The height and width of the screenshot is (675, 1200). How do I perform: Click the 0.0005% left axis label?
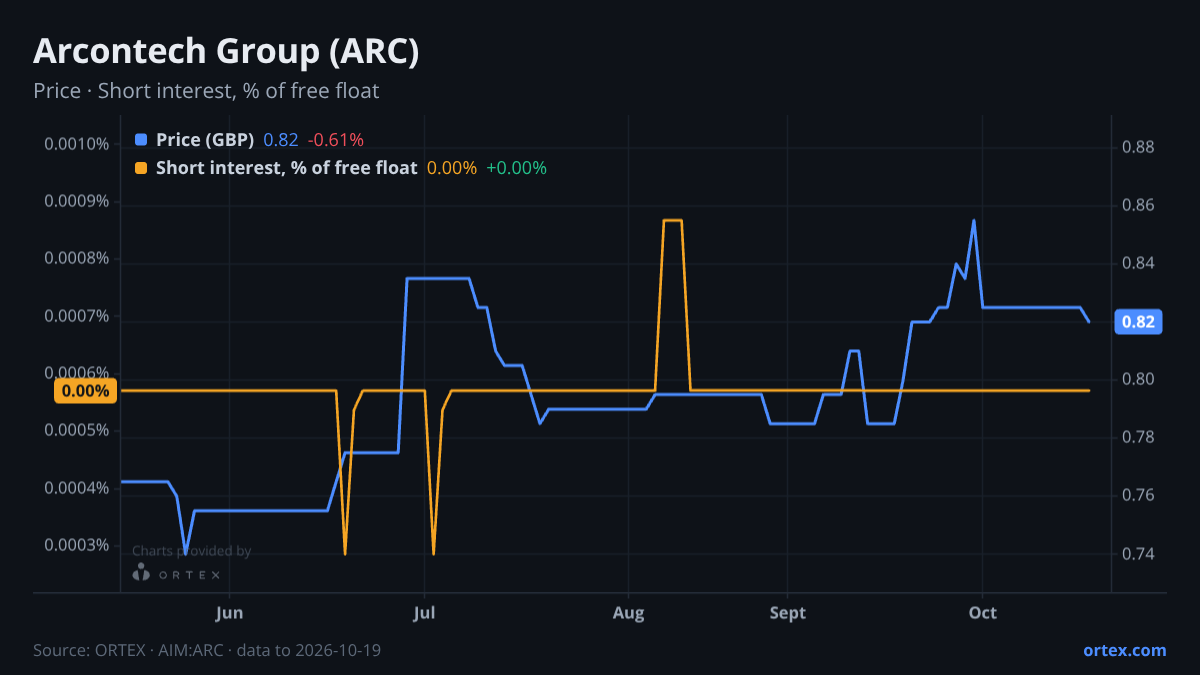(x=76, y=431)
